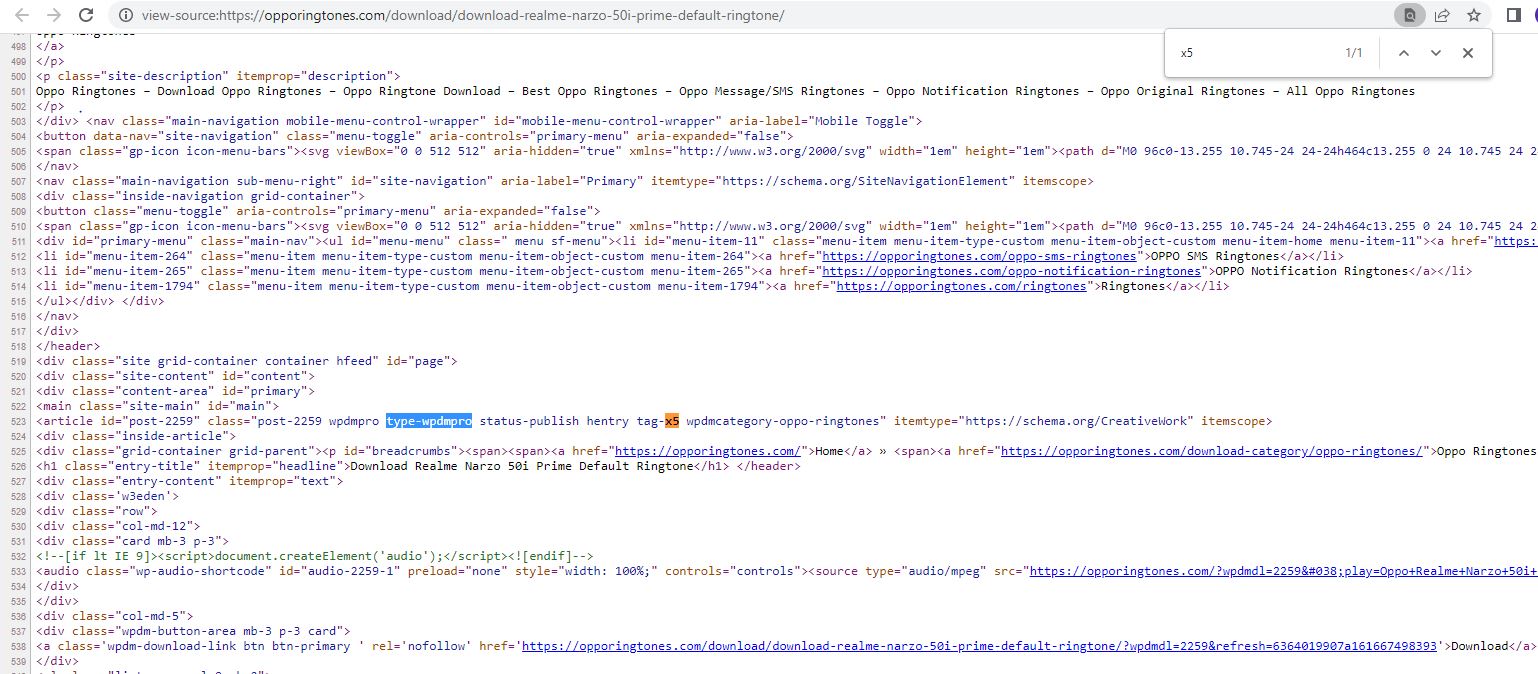Open the breadcrumb Home link URL
This screenshot has width=1538, height=674.
708,451
